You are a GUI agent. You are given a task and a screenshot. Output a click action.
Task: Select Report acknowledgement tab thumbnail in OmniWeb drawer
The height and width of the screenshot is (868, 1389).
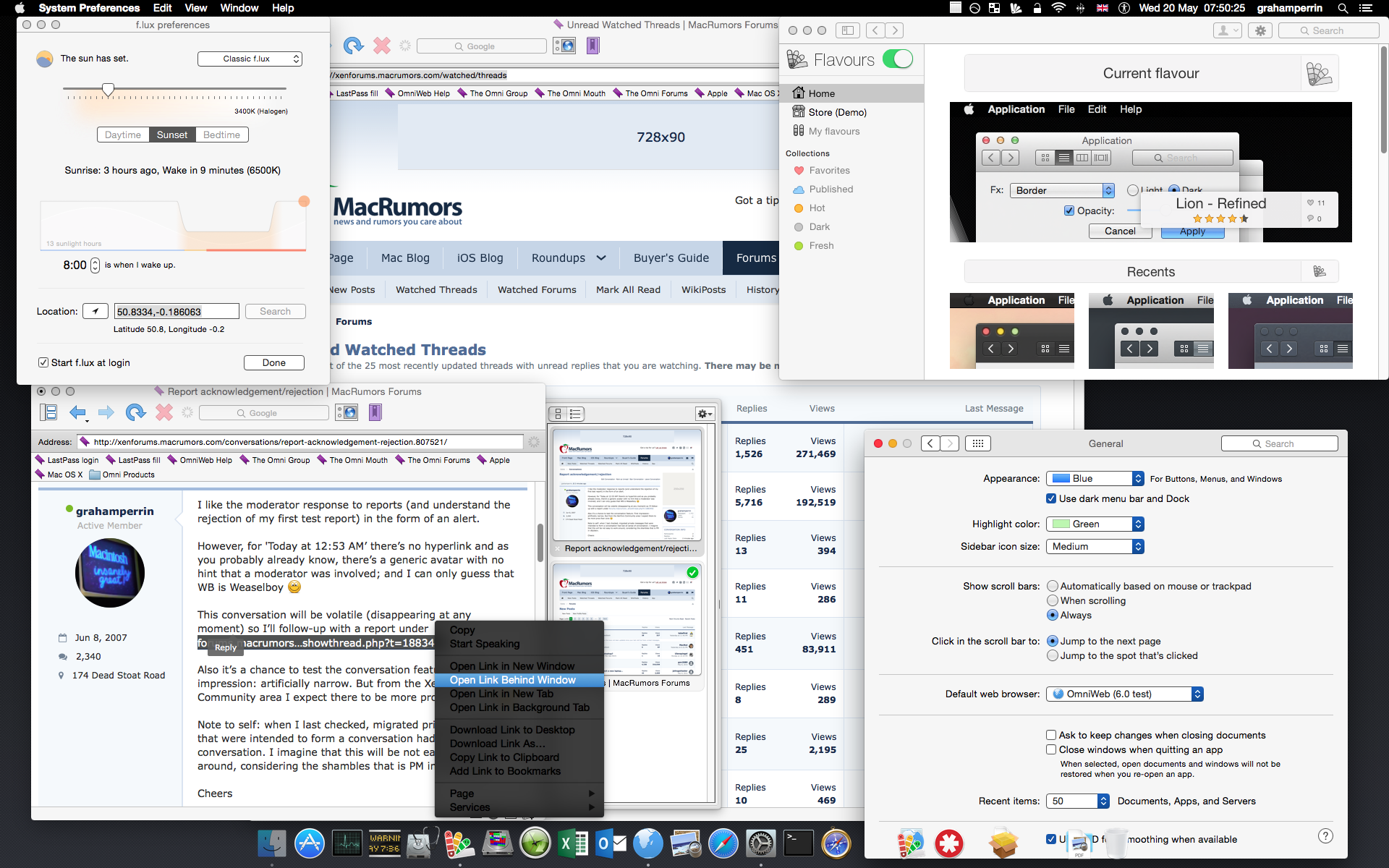[627, 485]
